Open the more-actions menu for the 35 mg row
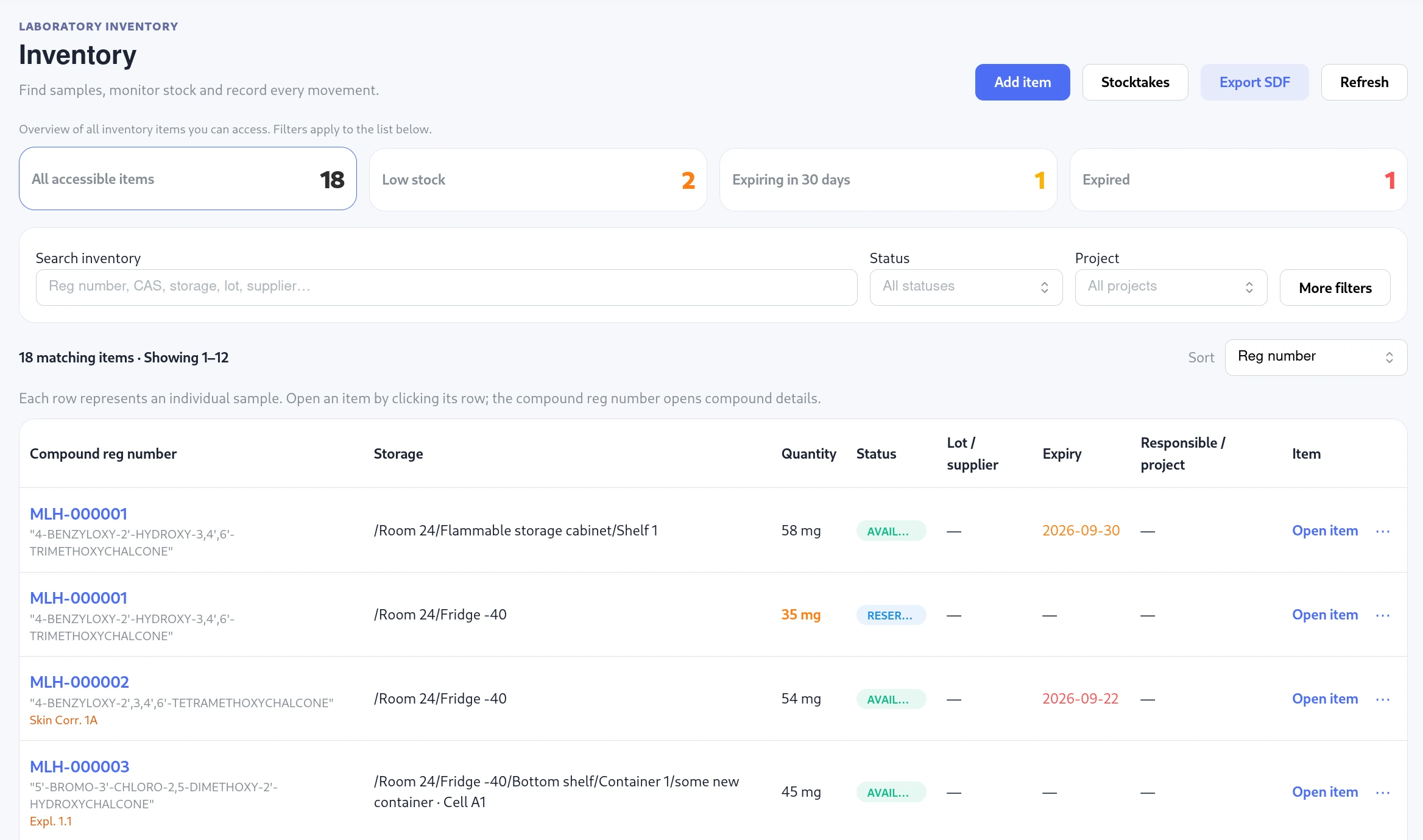1423x840 pixels. point(1383,615)
